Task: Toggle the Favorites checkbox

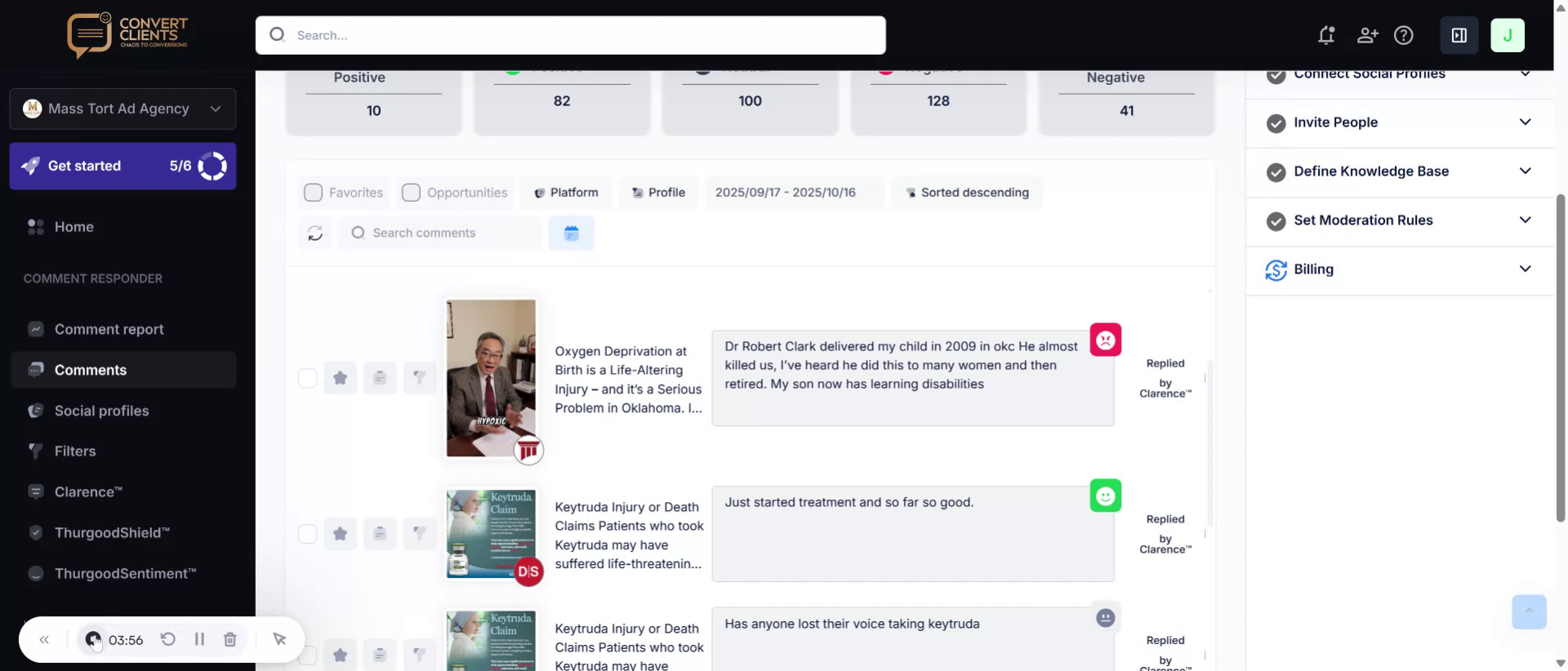Action: (313, 193)
